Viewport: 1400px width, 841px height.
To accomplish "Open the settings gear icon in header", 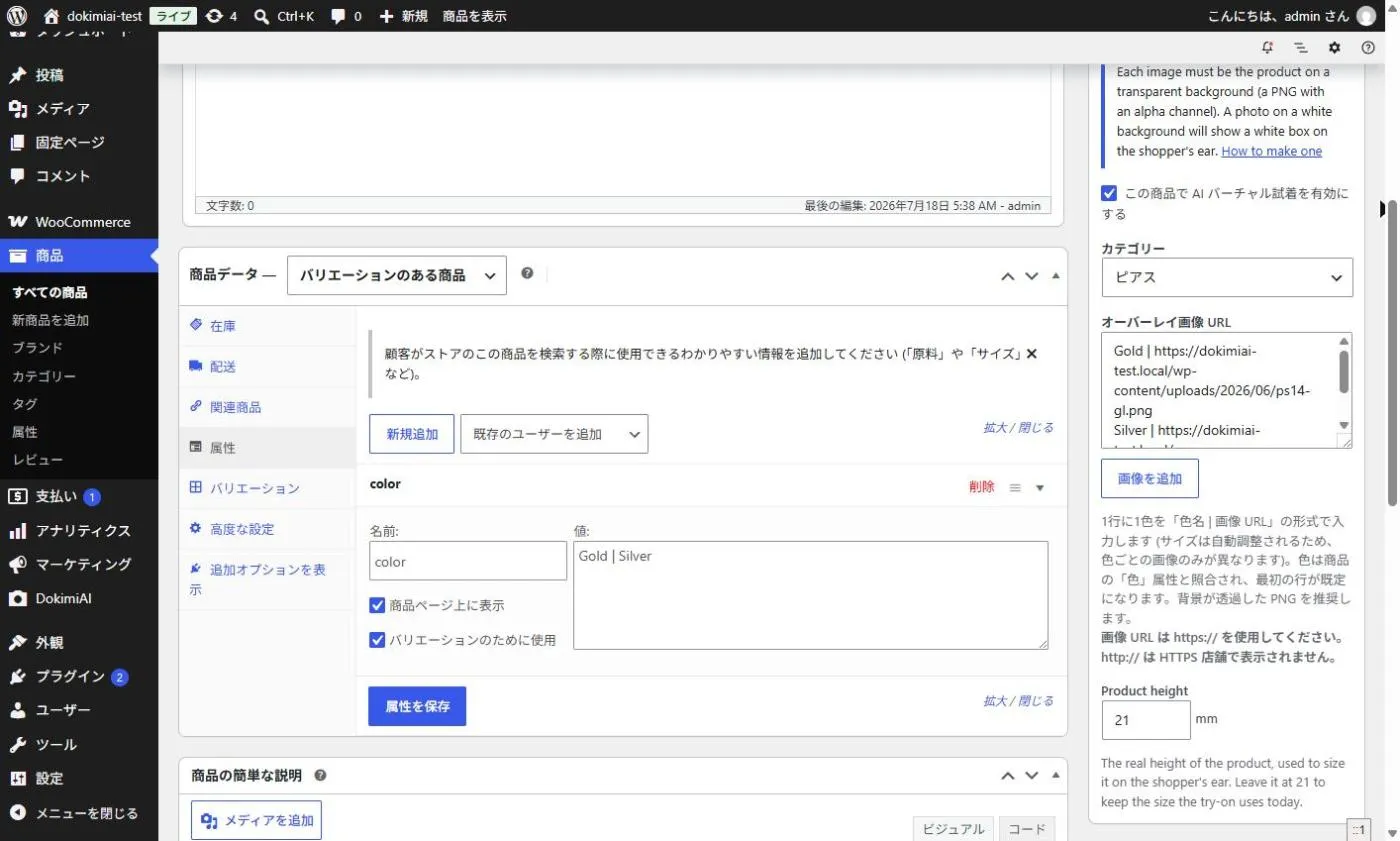I will [x=1334, y=47].
